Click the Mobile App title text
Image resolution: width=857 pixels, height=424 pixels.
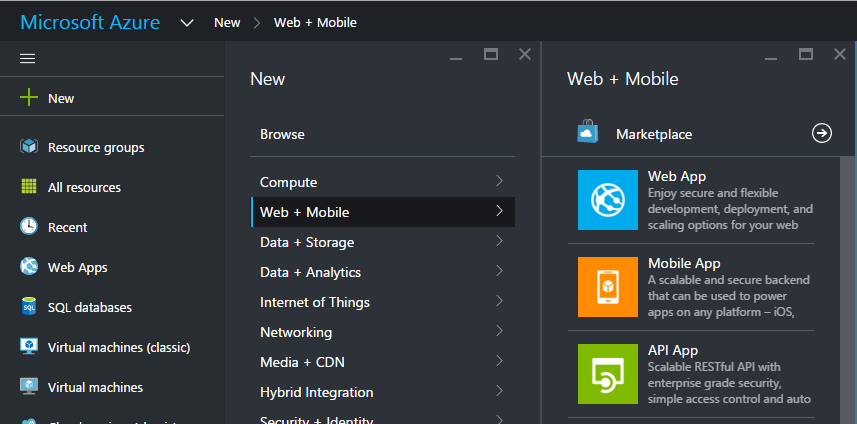pos(684,263)
